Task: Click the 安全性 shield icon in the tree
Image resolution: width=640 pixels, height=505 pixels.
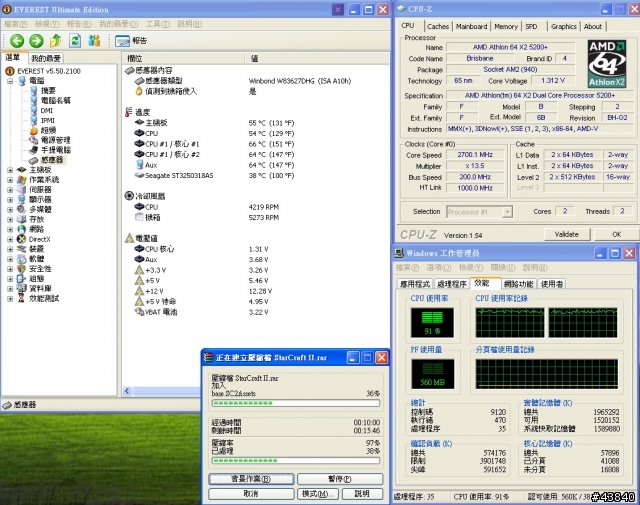Action: click(x=22, y=269)
